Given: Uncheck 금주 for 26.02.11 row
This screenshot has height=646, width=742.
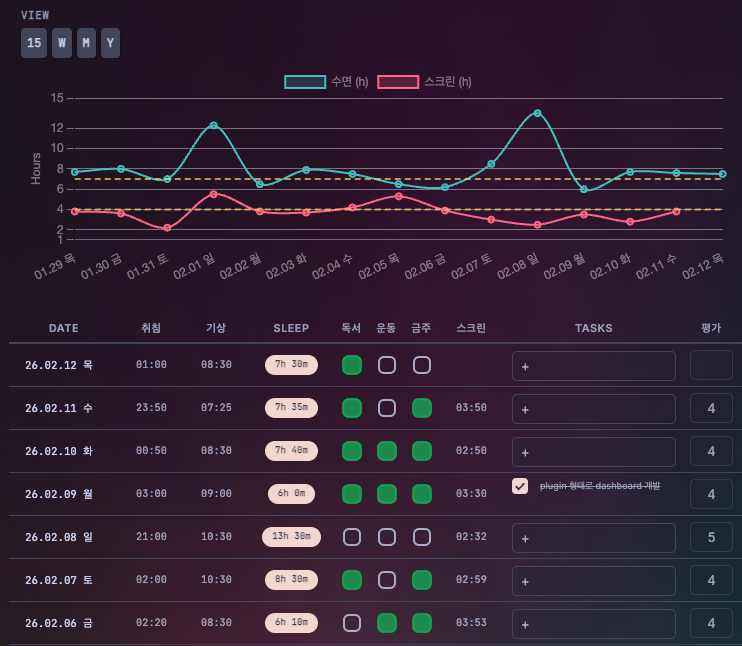Looking at the screenshot, I should coord(422,408).
